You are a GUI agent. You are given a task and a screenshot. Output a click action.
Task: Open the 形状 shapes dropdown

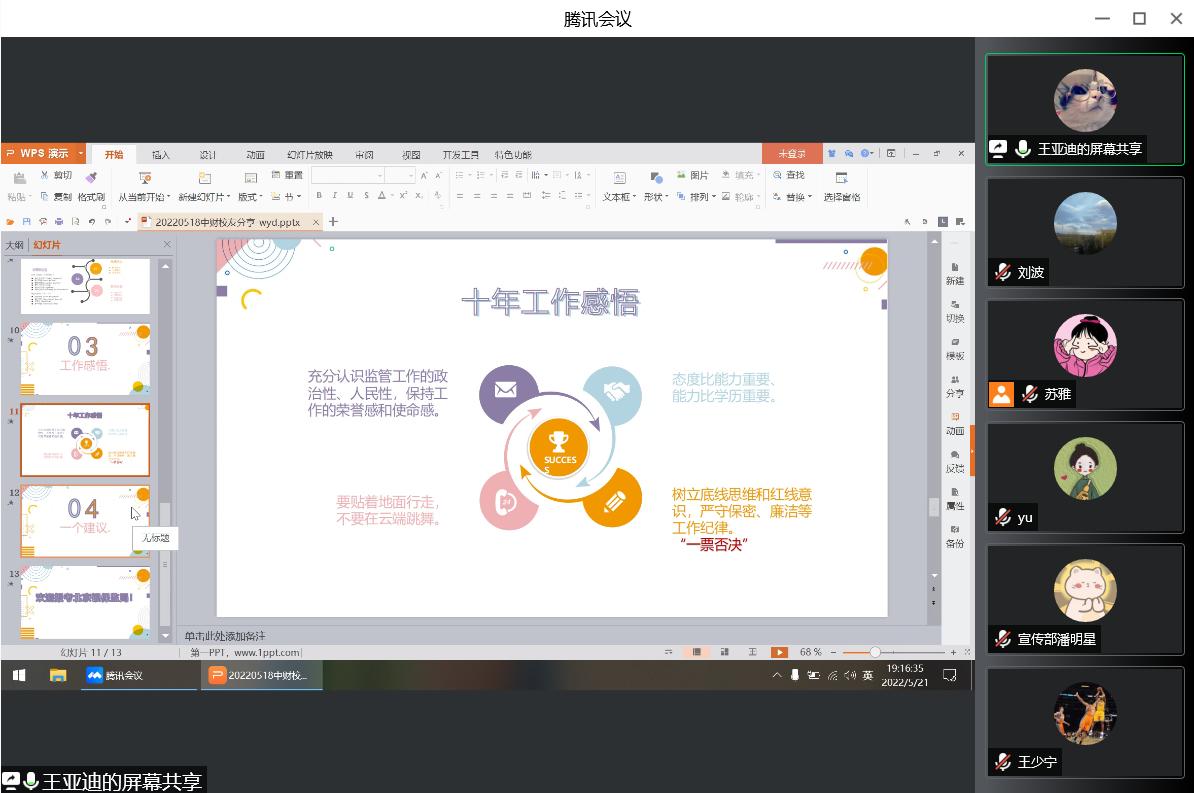click(655, 197)
